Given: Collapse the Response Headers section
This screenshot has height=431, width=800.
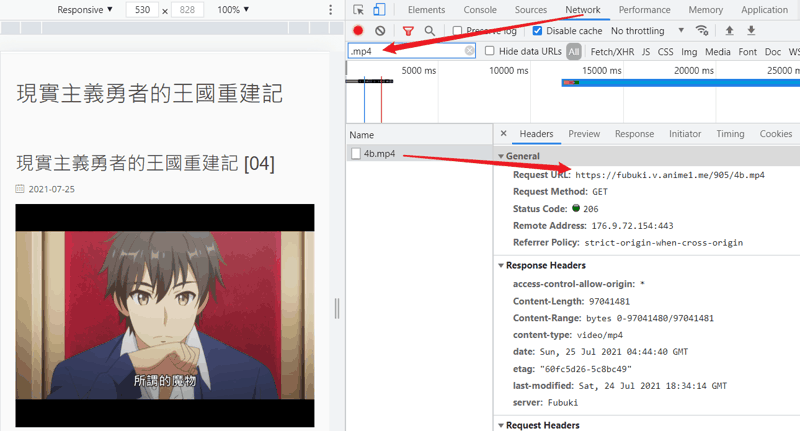Looking at the screenshot, I should (x=501, y=265).
